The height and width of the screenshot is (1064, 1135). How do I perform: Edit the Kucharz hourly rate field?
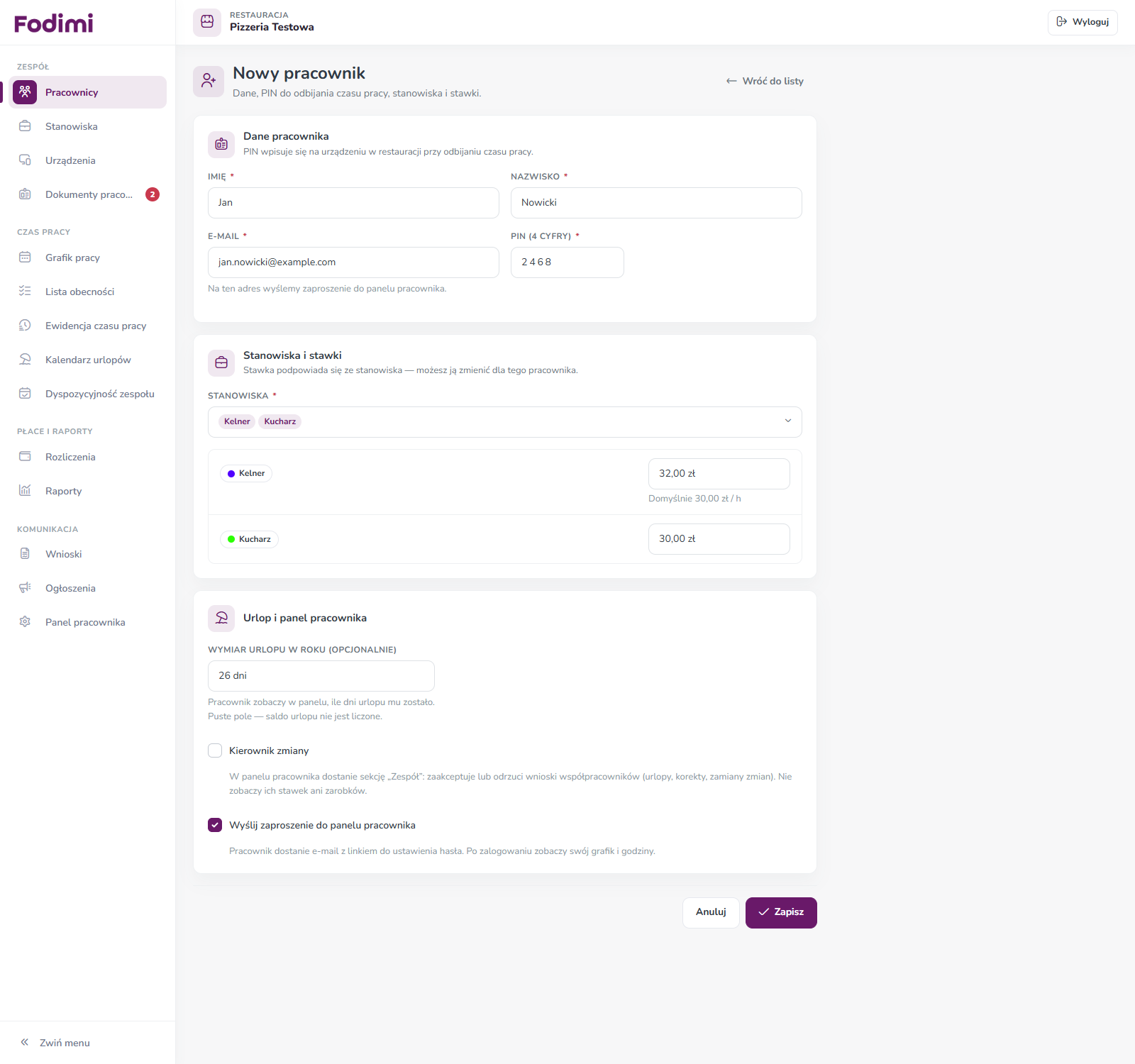click(x=719, y=539)
